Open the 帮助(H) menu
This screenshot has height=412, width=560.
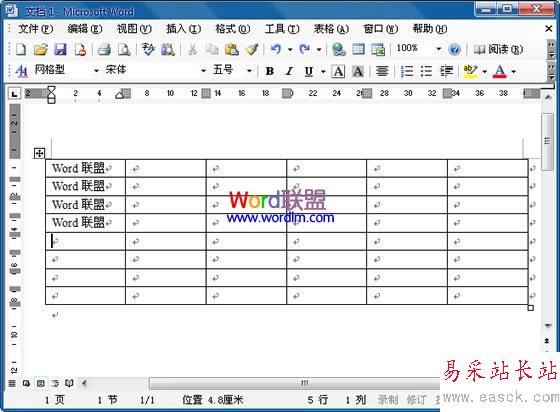tap(430, 29)
